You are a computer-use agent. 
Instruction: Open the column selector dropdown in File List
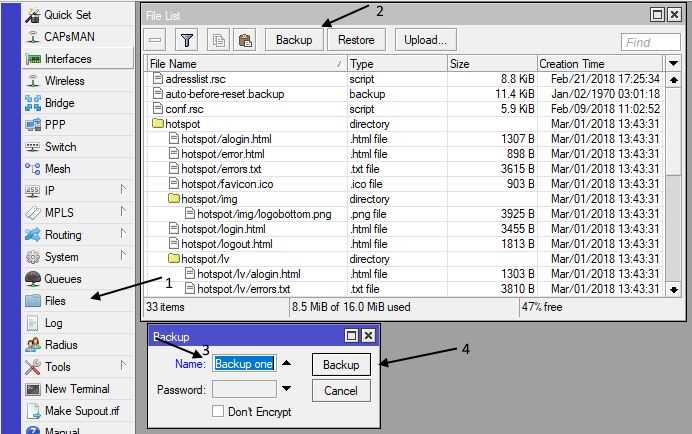(x=673, y=64)
